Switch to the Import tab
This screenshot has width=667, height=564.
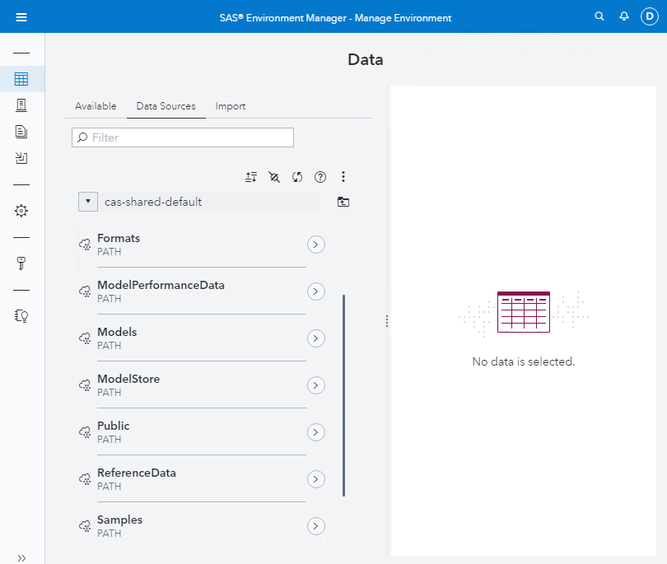coord(230,106)
